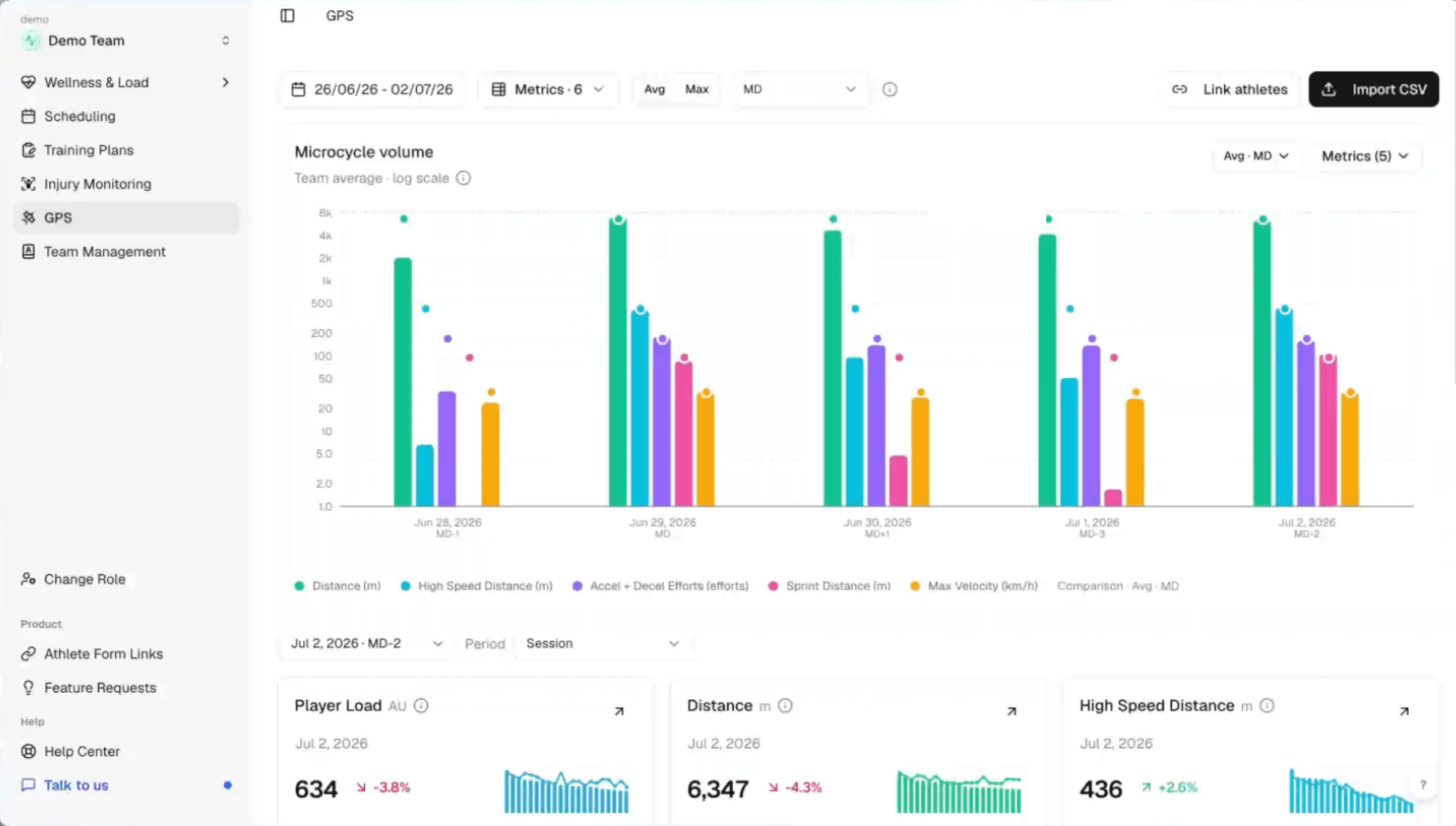Viewport: 1456px width, 826px height.
Task: Click the Distance card sparkline chart
Action: click(x=959, y=791)
